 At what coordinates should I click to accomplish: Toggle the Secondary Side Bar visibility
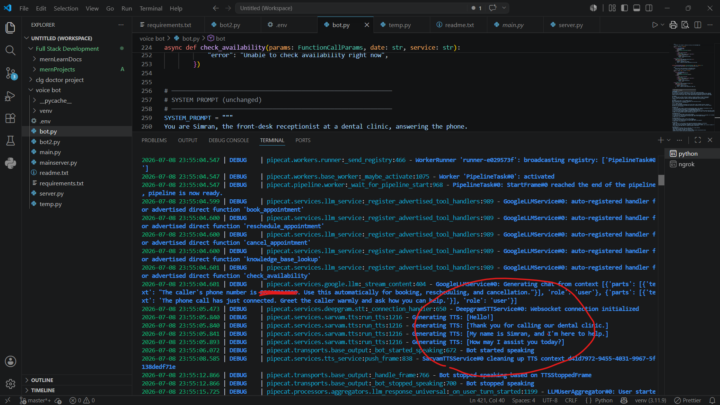(649, 8)
